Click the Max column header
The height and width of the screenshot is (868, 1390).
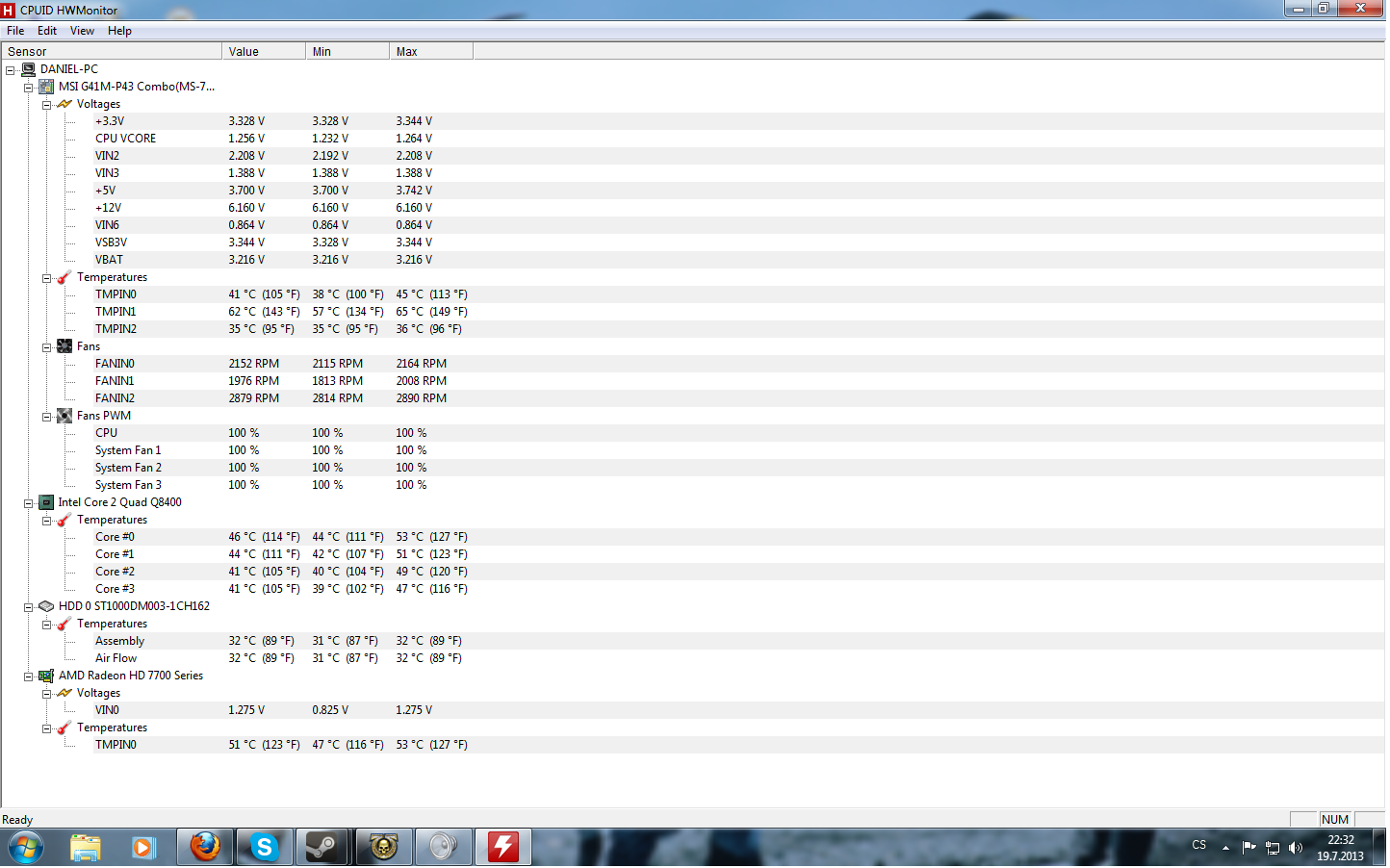pyautogui.click(x=431, y=52)
